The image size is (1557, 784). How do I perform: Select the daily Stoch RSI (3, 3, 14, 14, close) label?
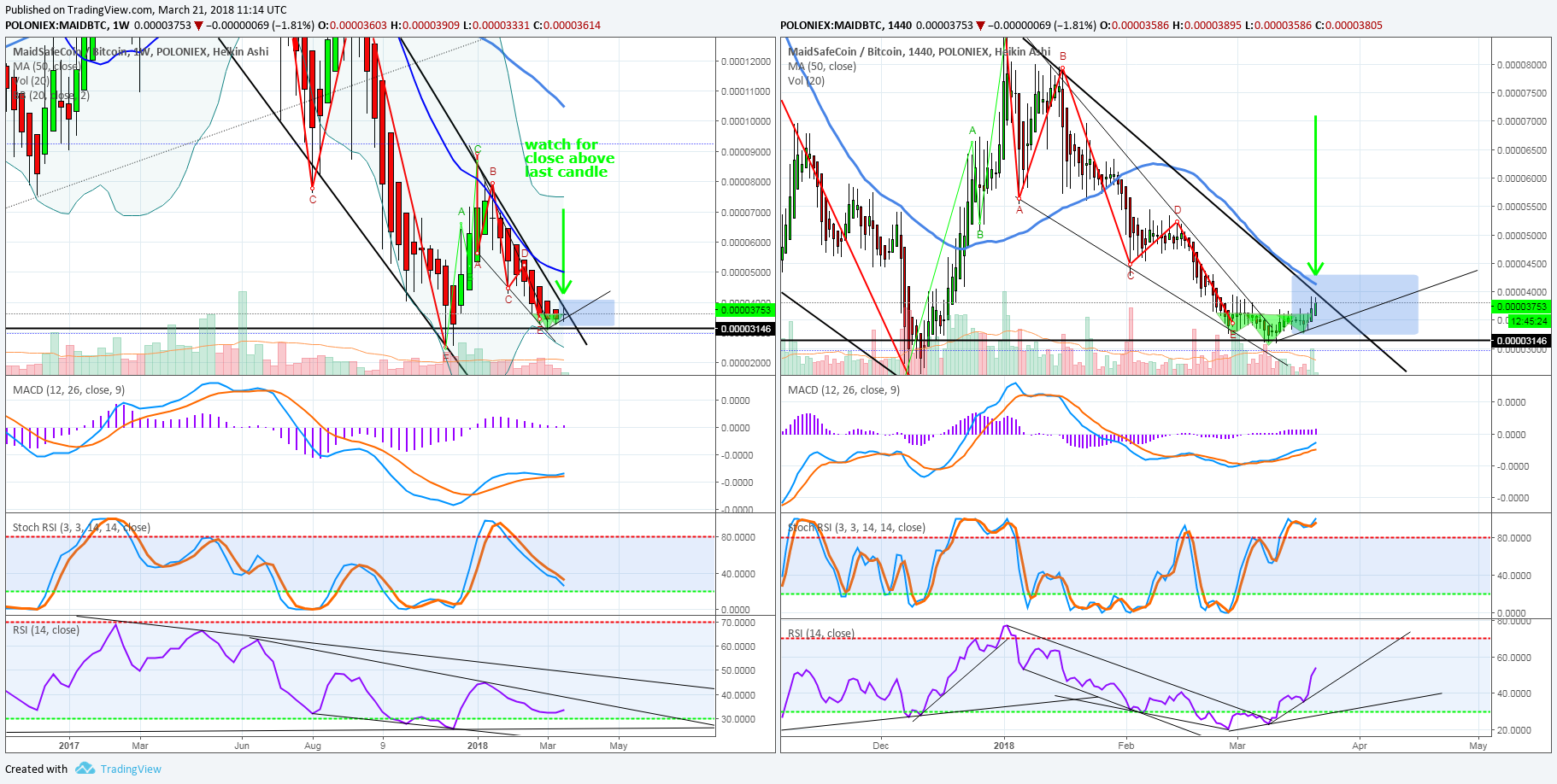tap(856, 527)
